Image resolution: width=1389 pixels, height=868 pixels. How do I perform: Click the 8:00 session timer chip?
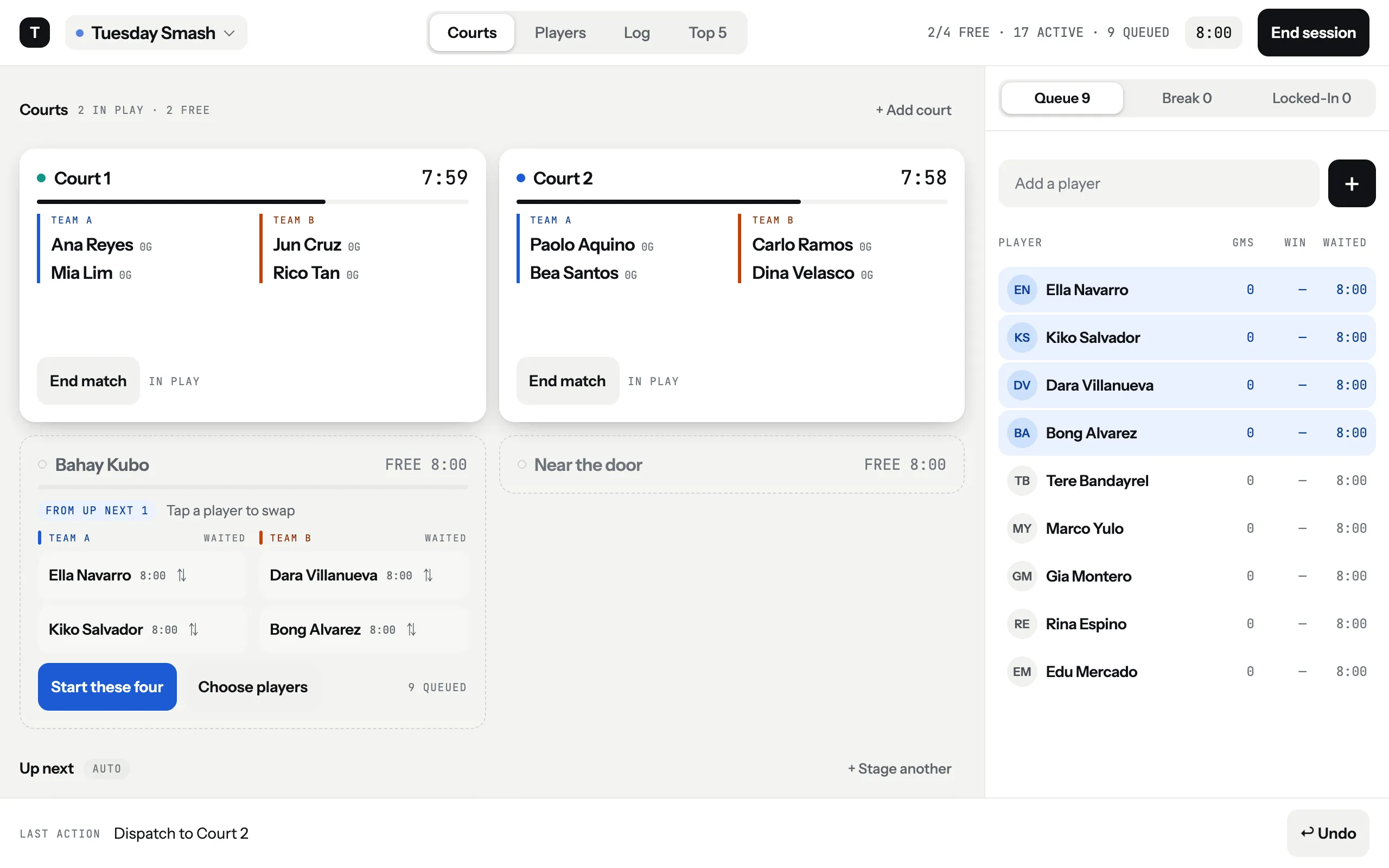[1213, 33]
